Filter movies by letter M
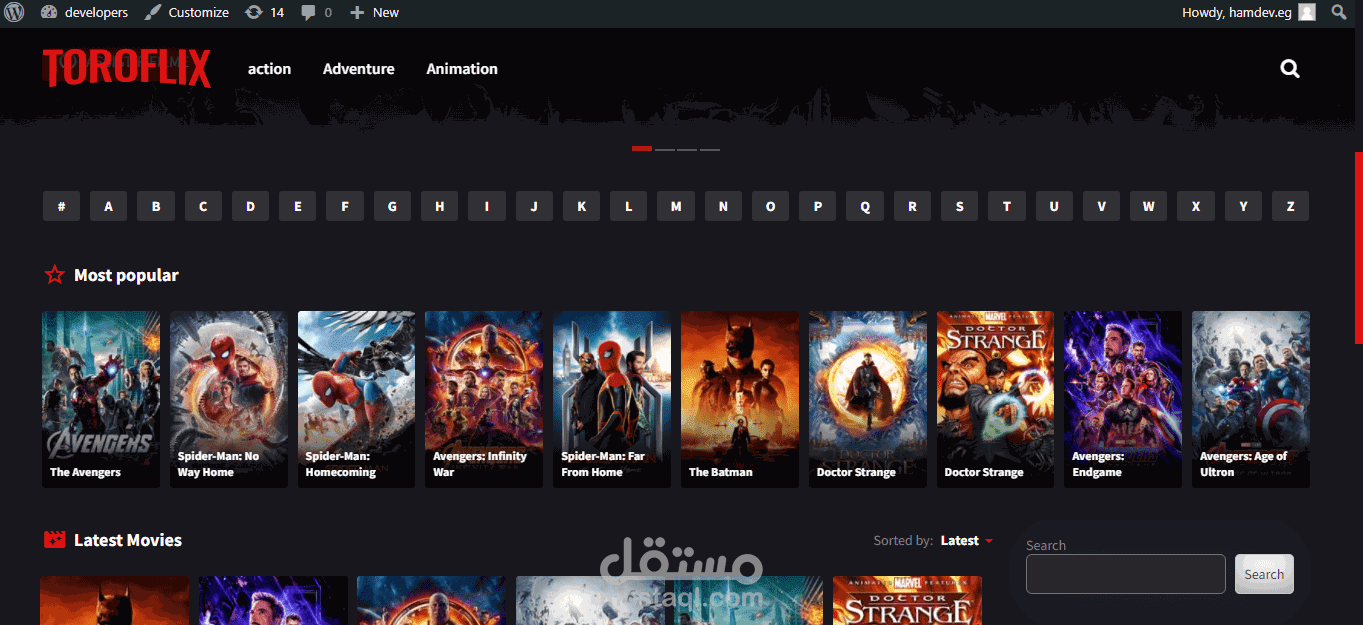The image size is (1363, 625). point(676,206)
